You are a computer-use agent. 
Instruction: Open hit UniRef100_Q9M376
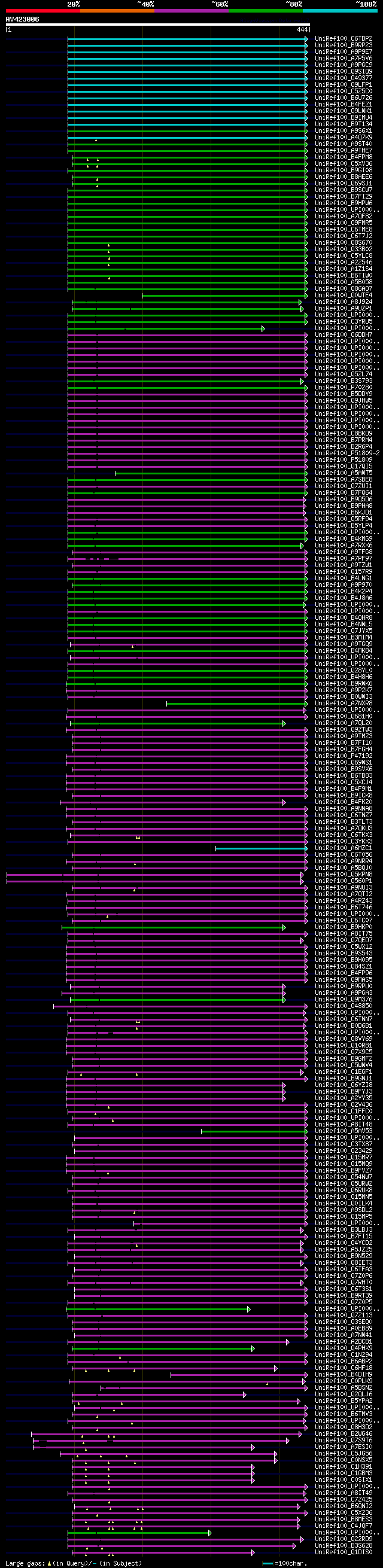click(x=344, y=1000)
